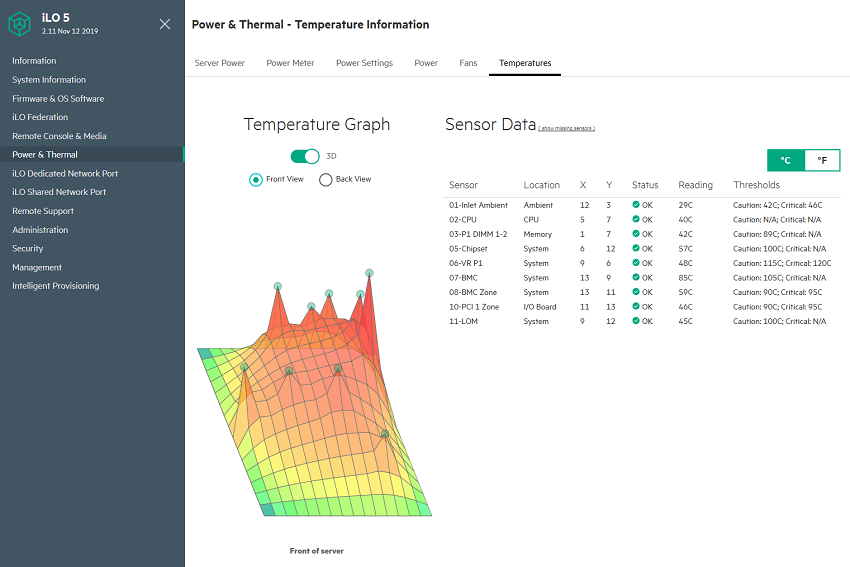Switch to the Power Meter tab
This screenshot has width=850, height=567.
coord(290,63)
